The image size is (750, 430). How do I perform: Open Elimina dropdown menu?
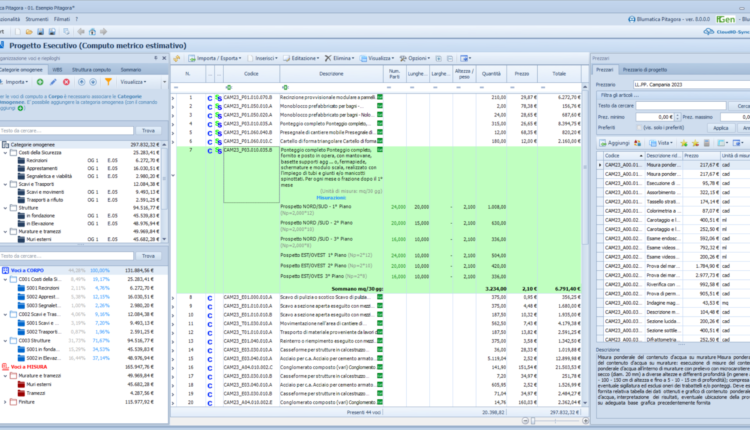click(x=340, y=58)
